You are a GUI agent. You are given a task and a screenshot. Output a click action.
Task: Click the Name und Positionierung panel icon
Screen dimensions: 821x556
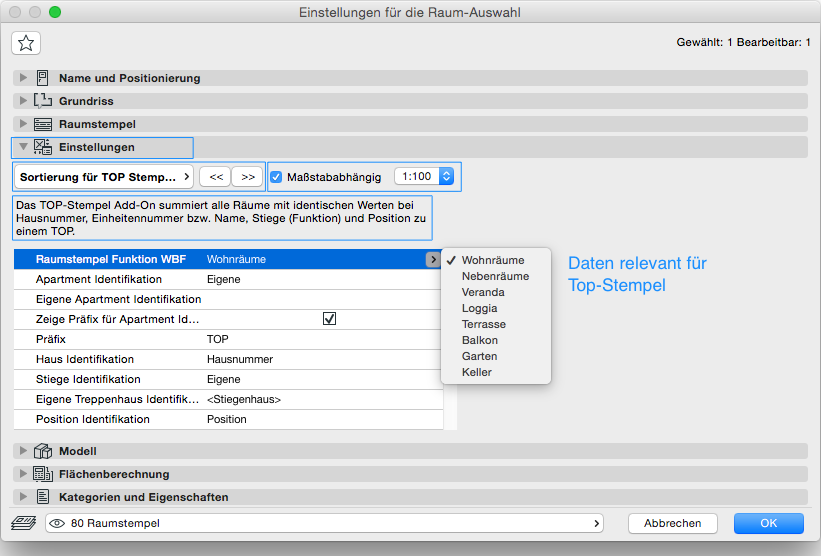42,78
